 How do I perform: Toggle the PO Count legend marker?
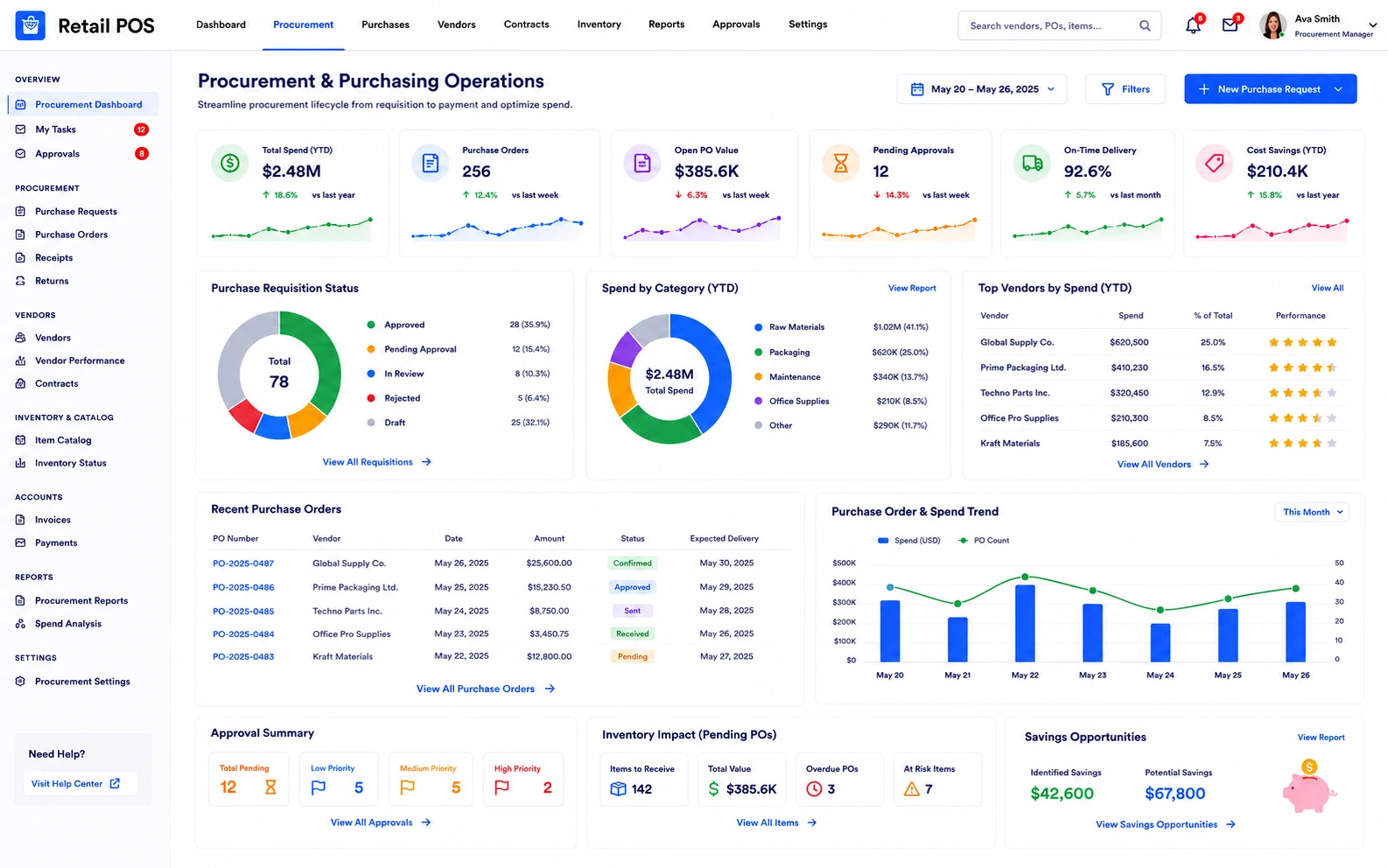(964, 541)
